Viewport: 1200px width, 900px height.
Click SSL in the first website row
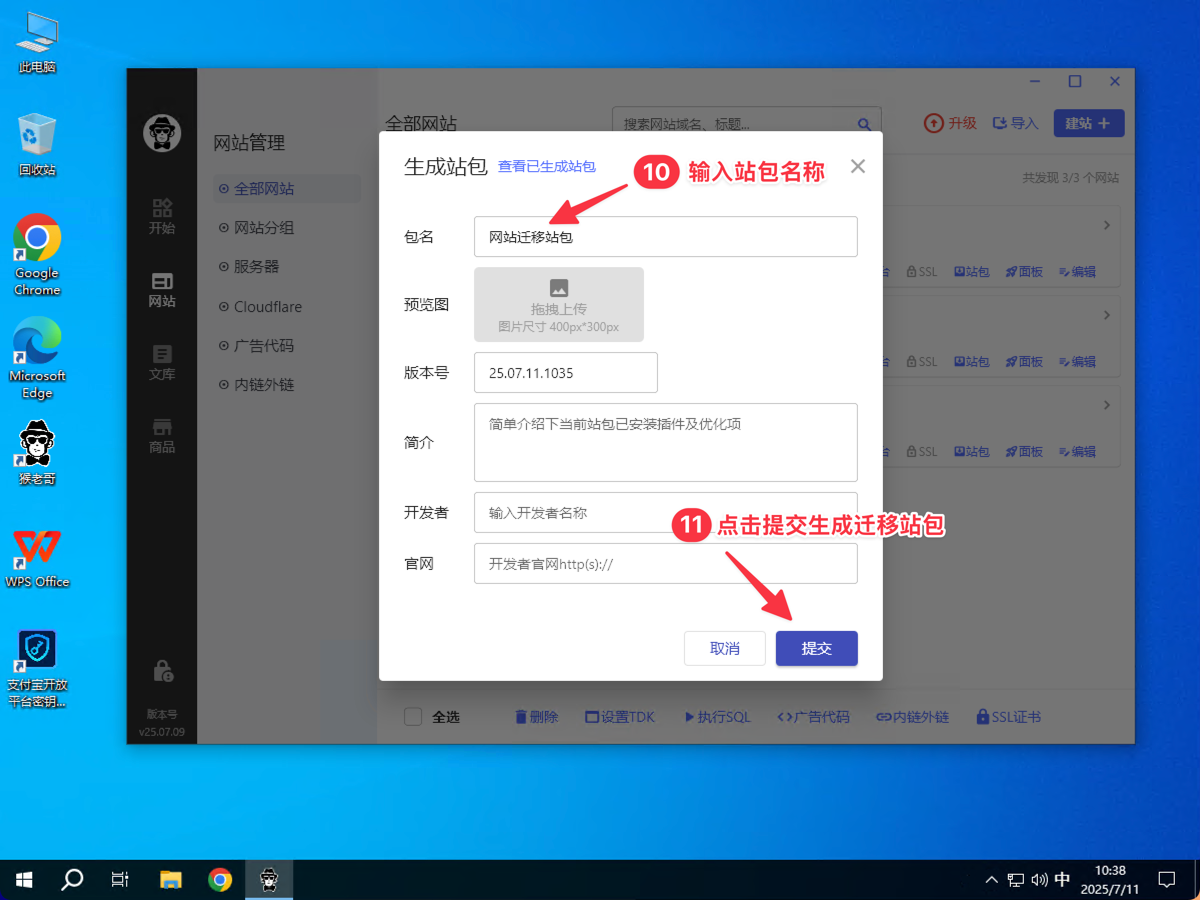[922, 272]
